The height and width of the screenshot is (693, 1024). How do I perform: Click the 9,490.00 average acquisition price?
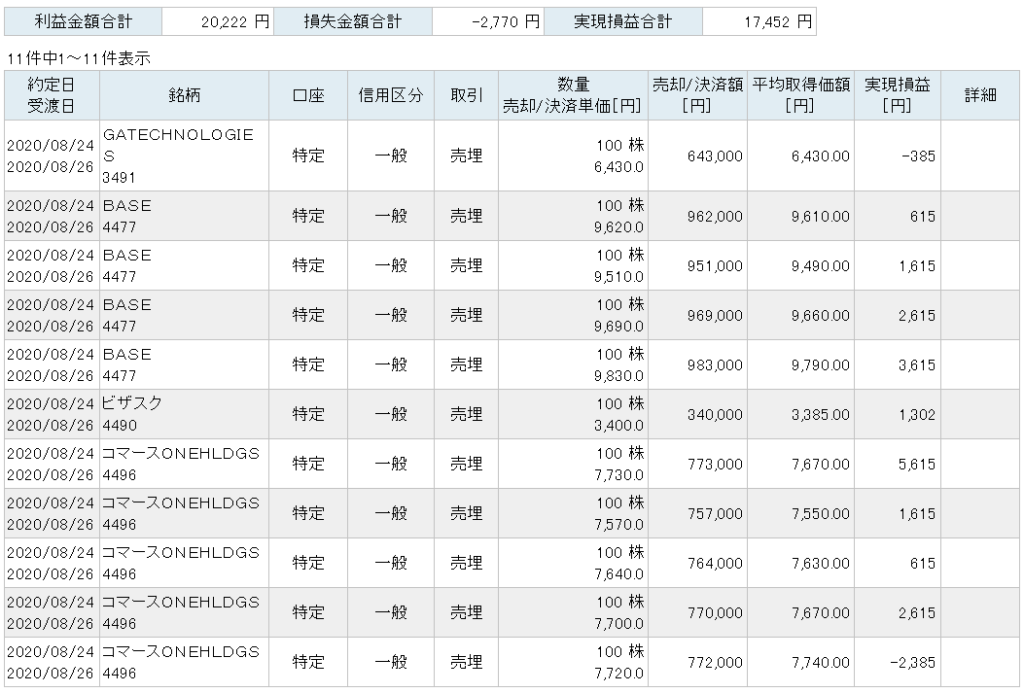pos(820,266)
